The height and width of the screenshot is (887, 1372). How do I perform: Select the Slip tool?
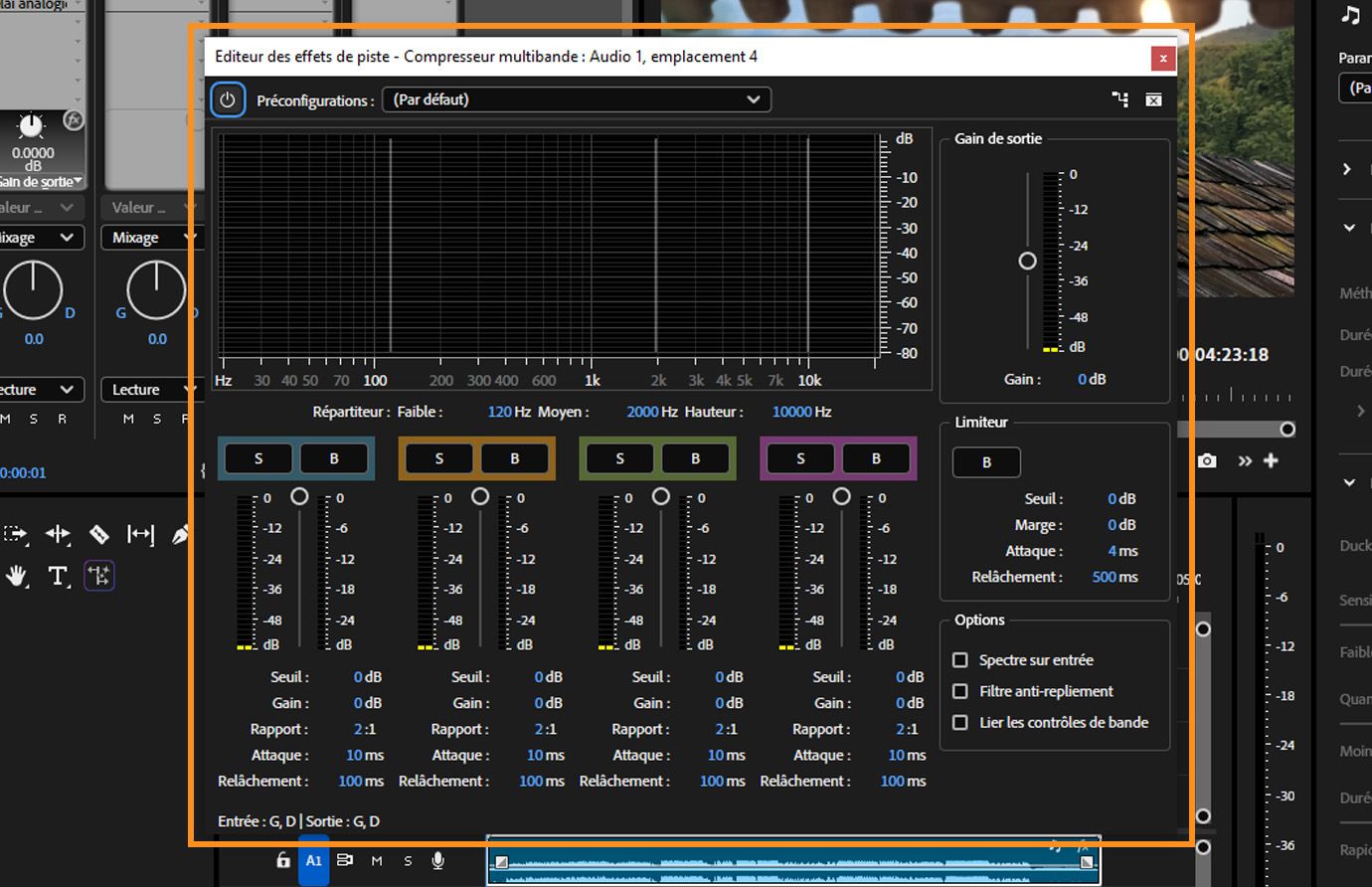coord(140,534)
